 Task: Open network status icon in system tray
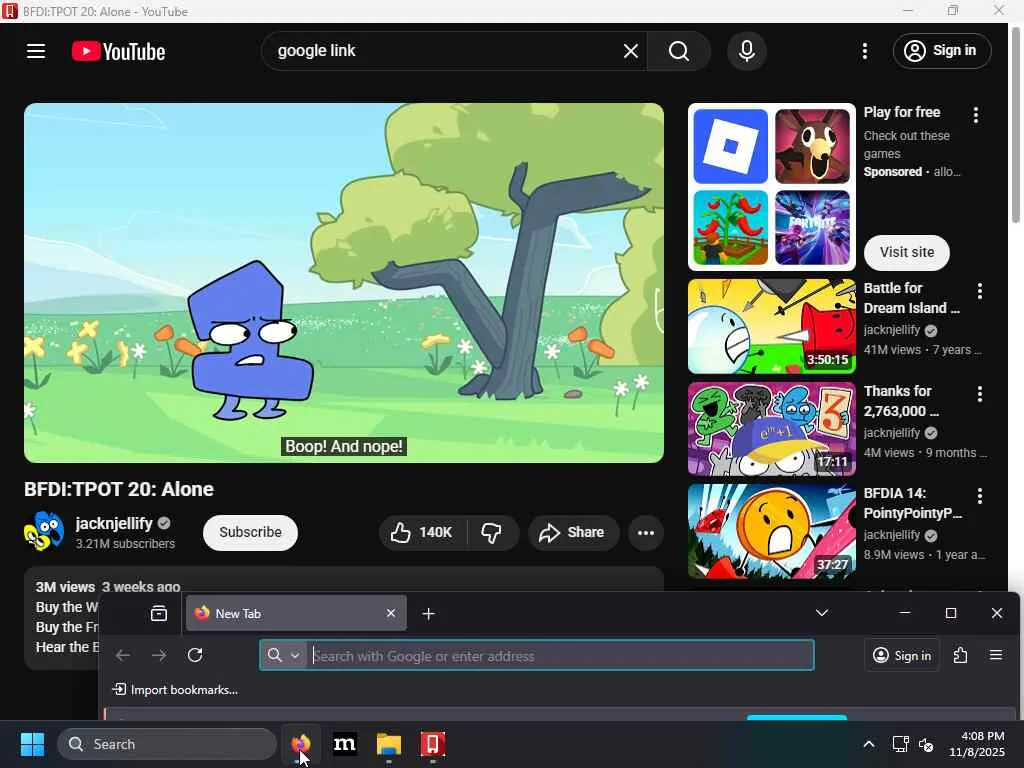pyautogui.click(x=901, y=744)
